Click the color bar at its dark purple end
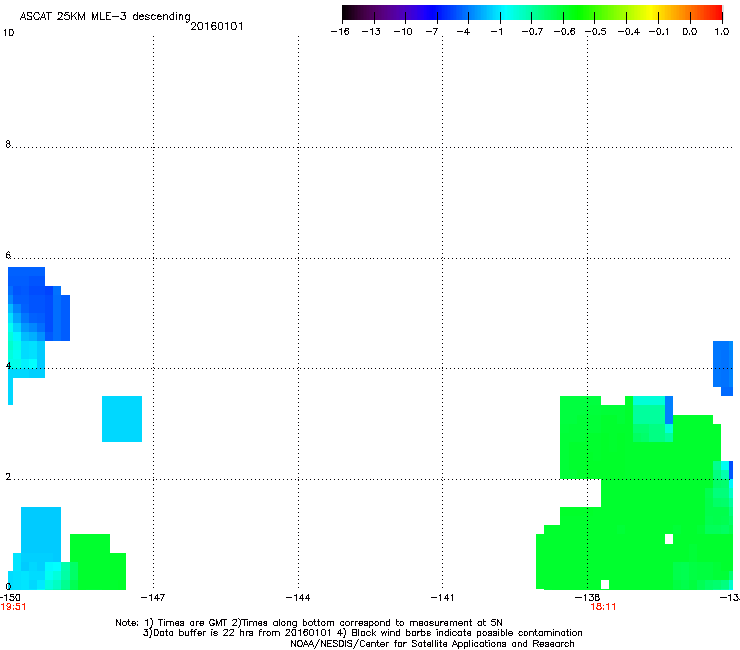 (x=352, y=13)
